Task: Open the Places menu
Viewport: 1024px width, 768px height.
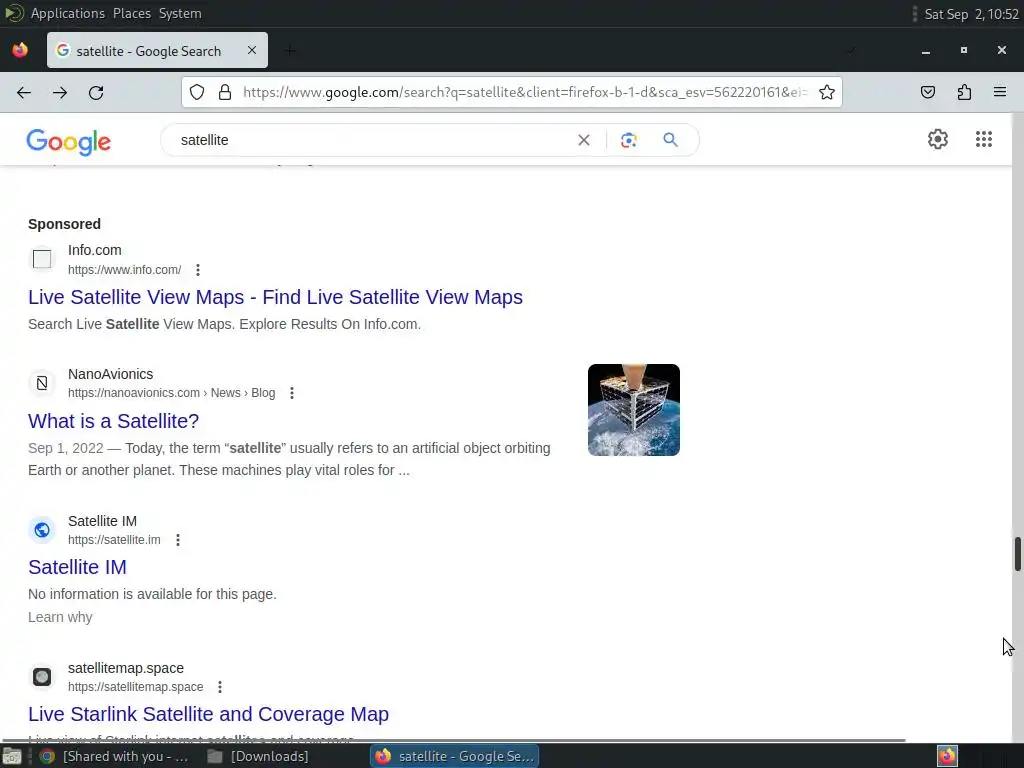Action: coord(132,13)
